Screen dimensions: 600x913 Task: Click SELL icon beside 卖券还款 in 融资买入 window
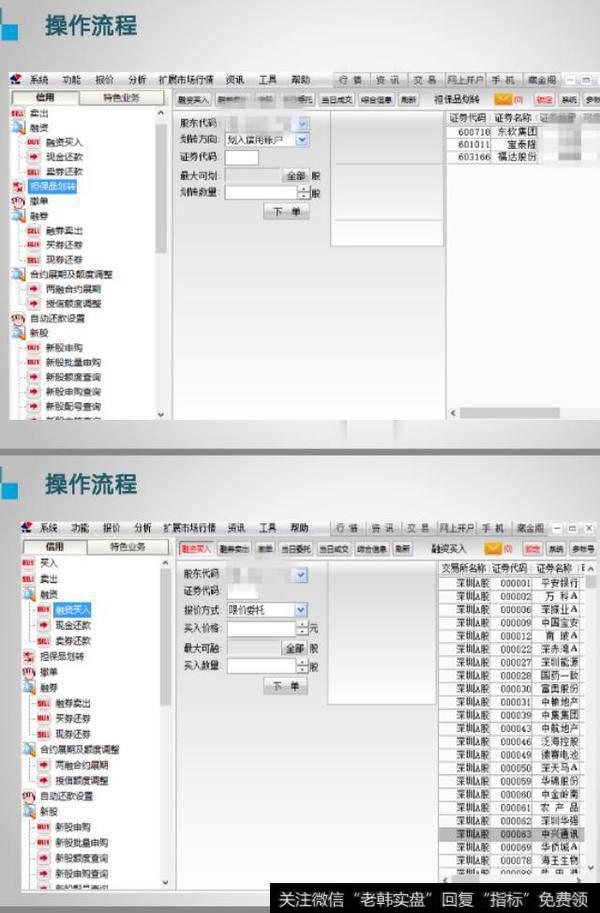coord(43,640)
